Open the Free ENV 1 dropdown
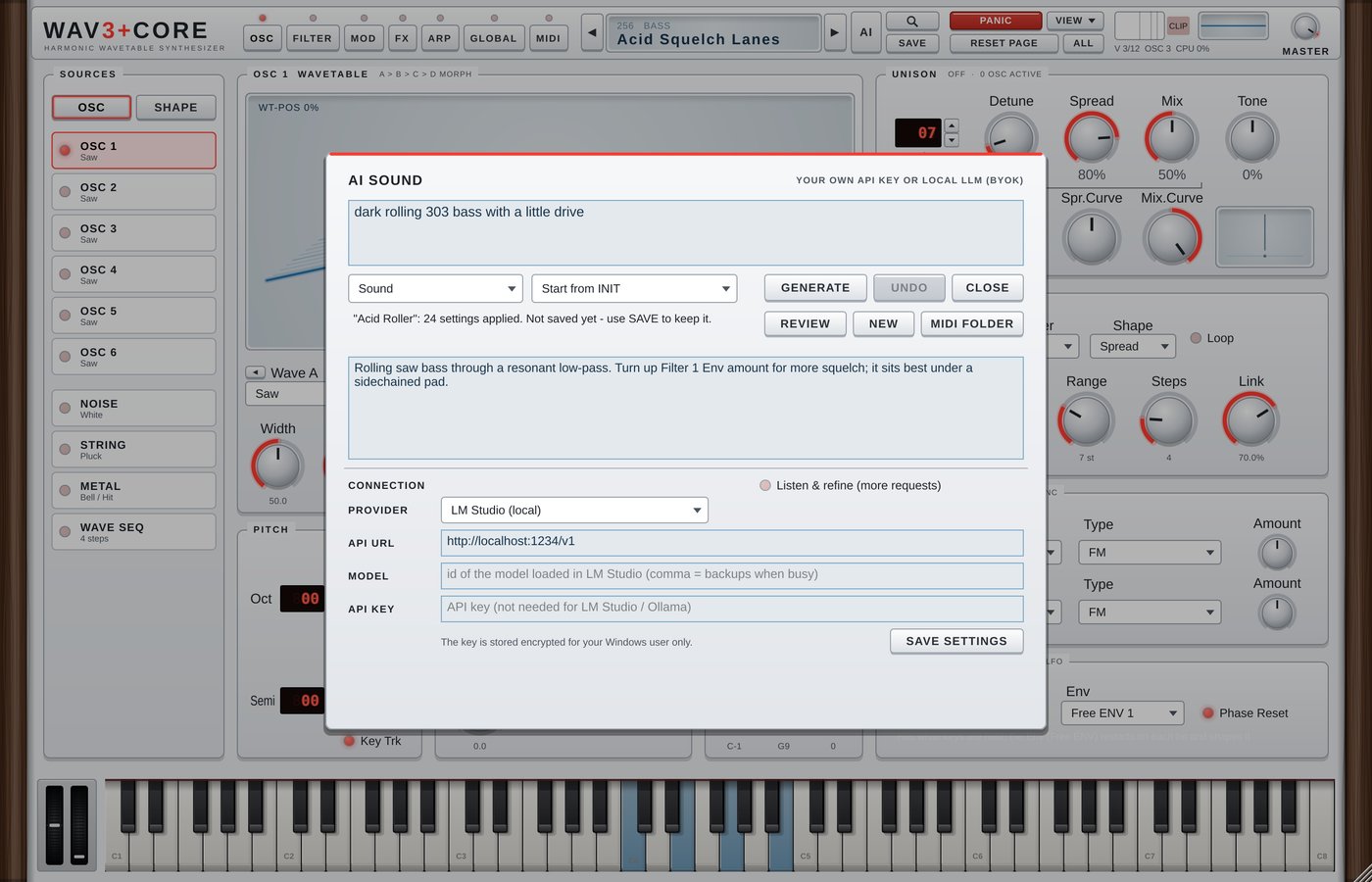 pos(1122,713)
